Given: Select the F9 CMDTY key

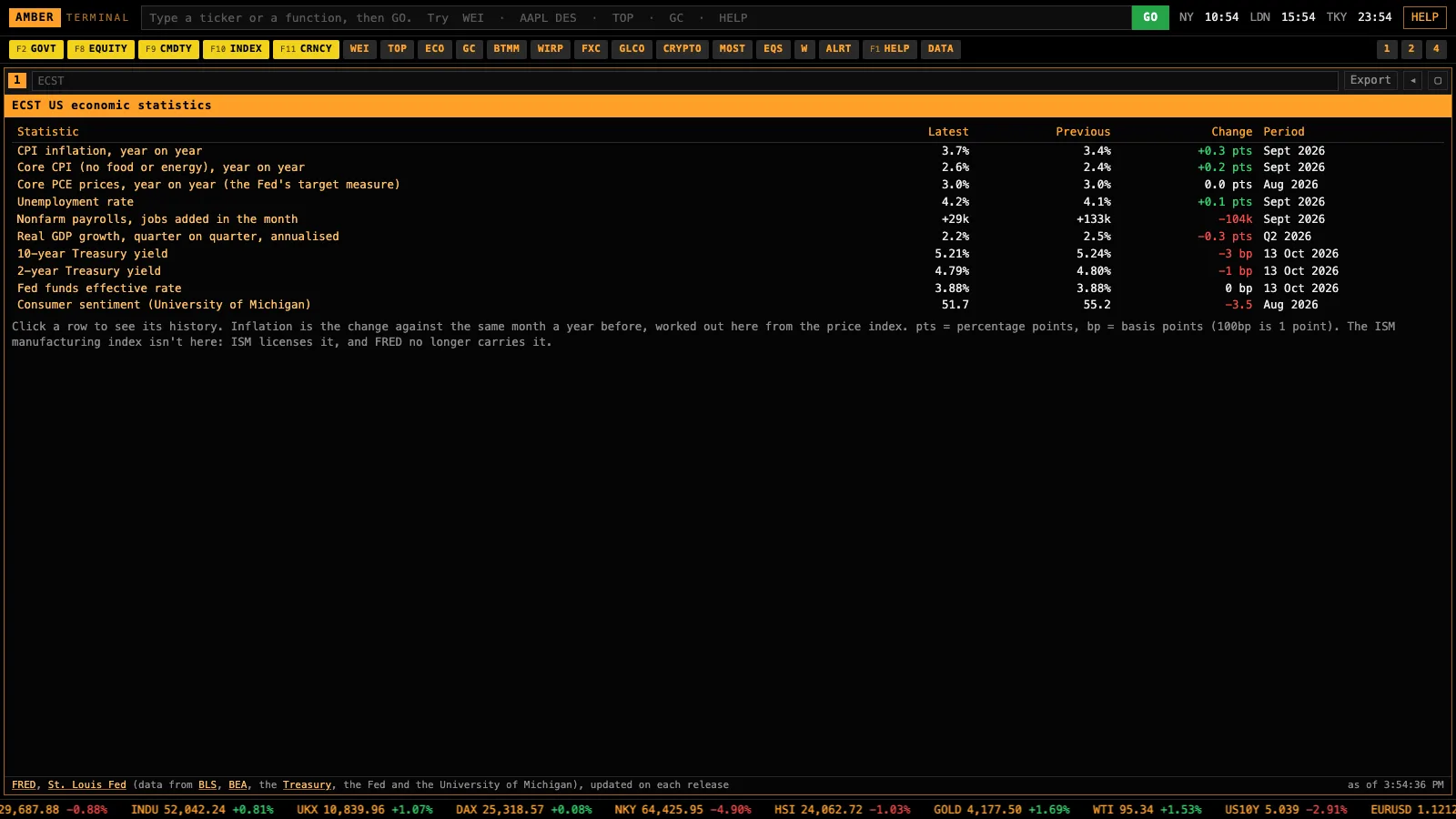Looking at the screenshot, I should (x=168, y=49).
